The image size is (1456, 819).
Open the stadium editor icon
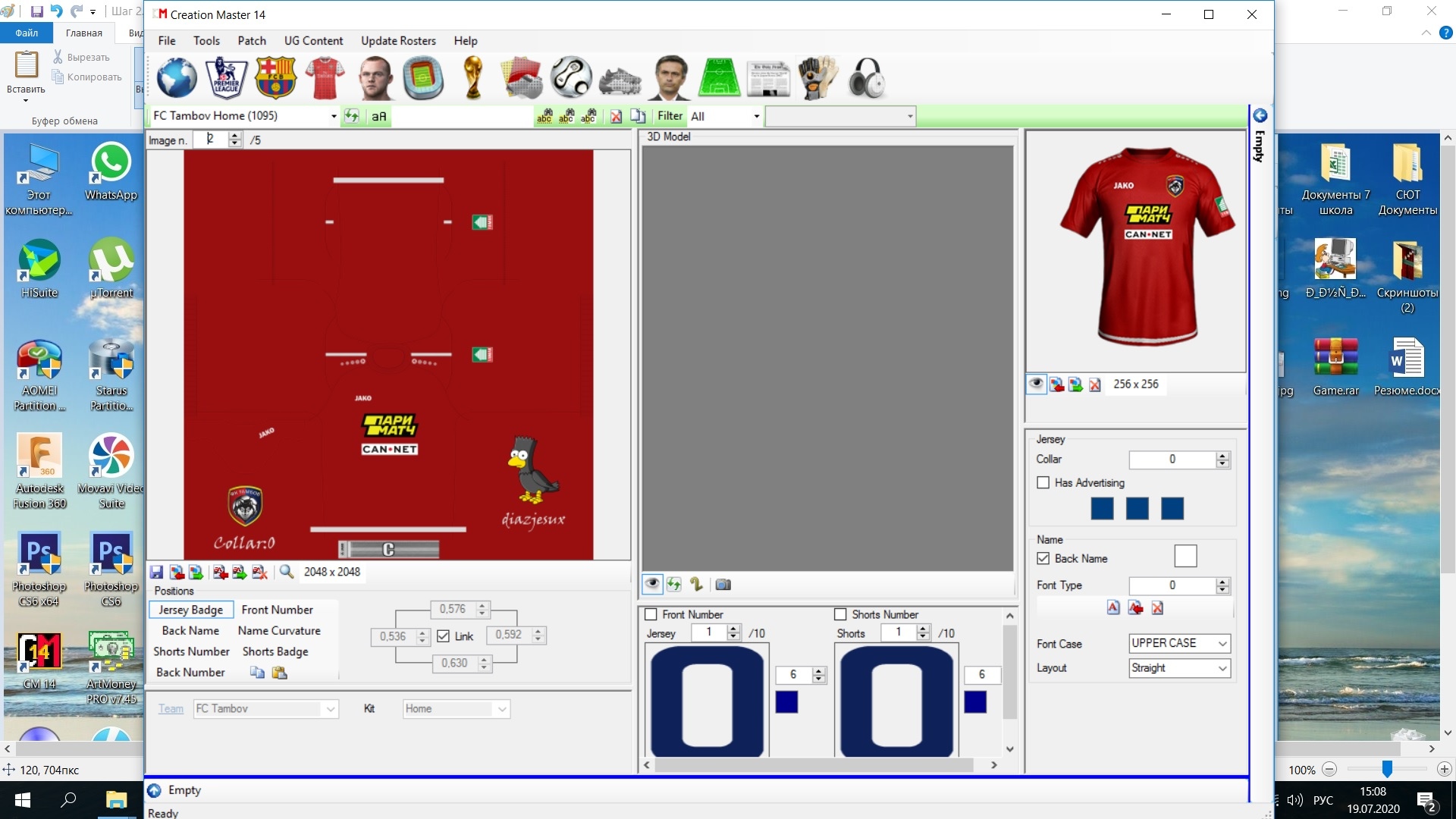(423, 78)
